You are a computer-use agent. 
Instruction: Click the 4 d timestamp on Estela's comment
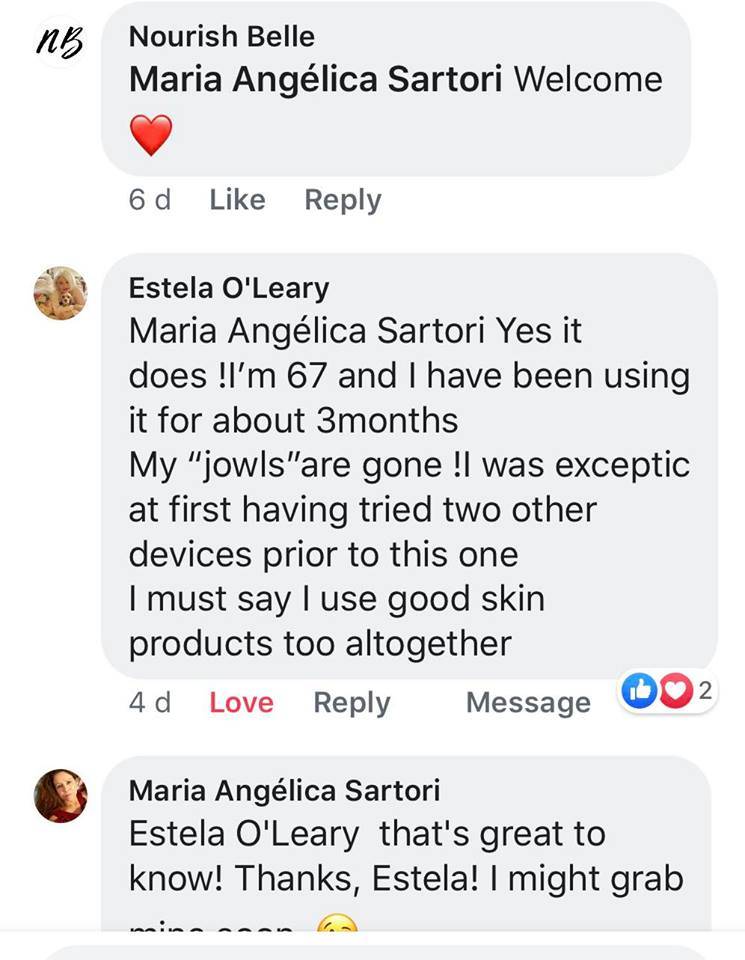[149, 702]
